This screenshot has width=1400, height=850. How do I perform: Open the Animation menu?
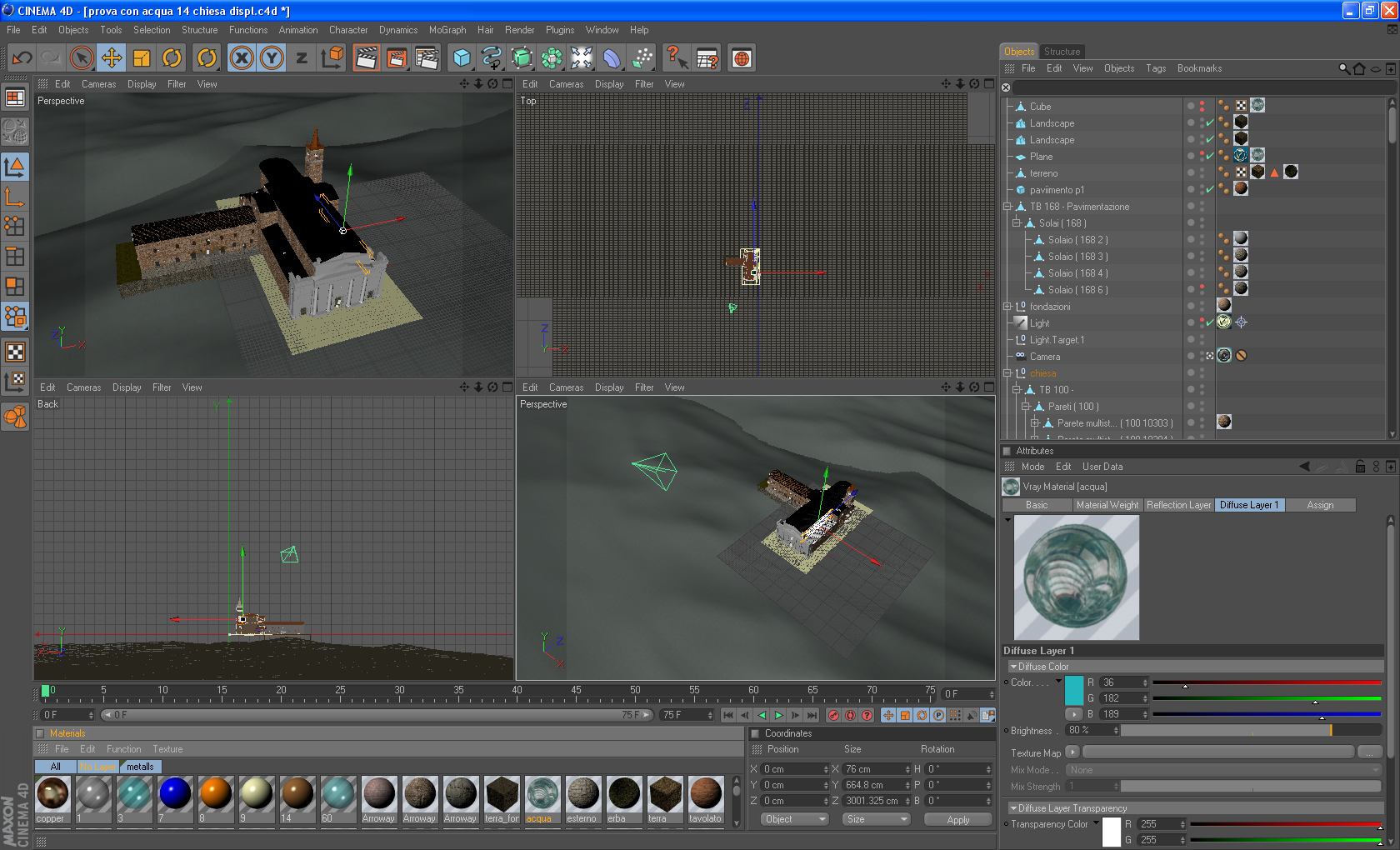tap(298, 30)
